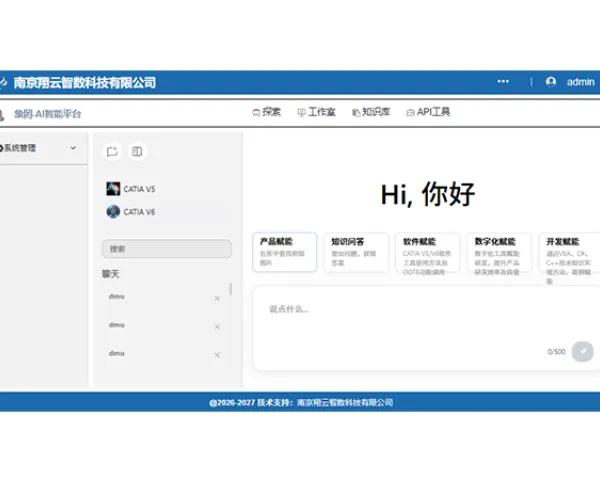Screen dimensions: 600x480
Task: Delete the second dmu chat
Action: (x=217, y=327)
